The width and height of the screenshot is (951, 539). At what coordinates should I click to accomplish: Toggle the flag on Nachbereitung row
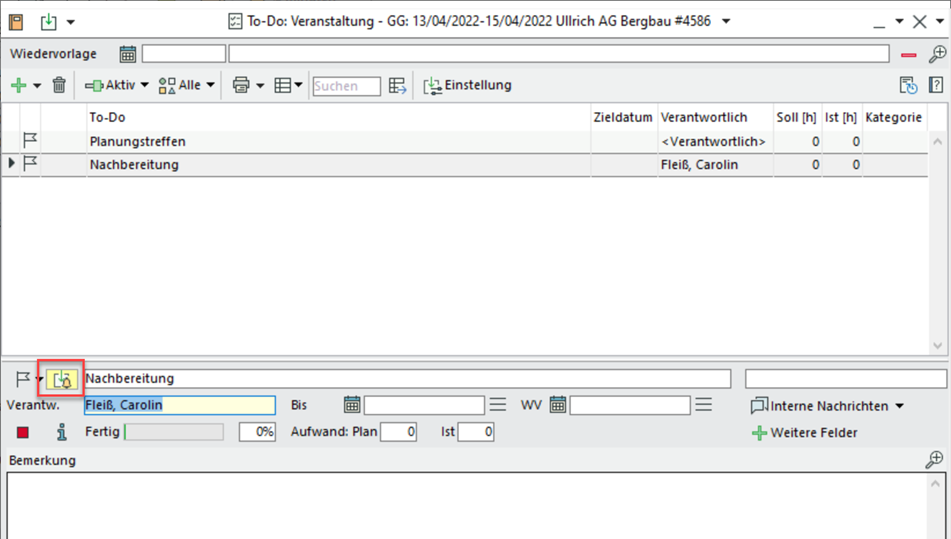point(30,164)
